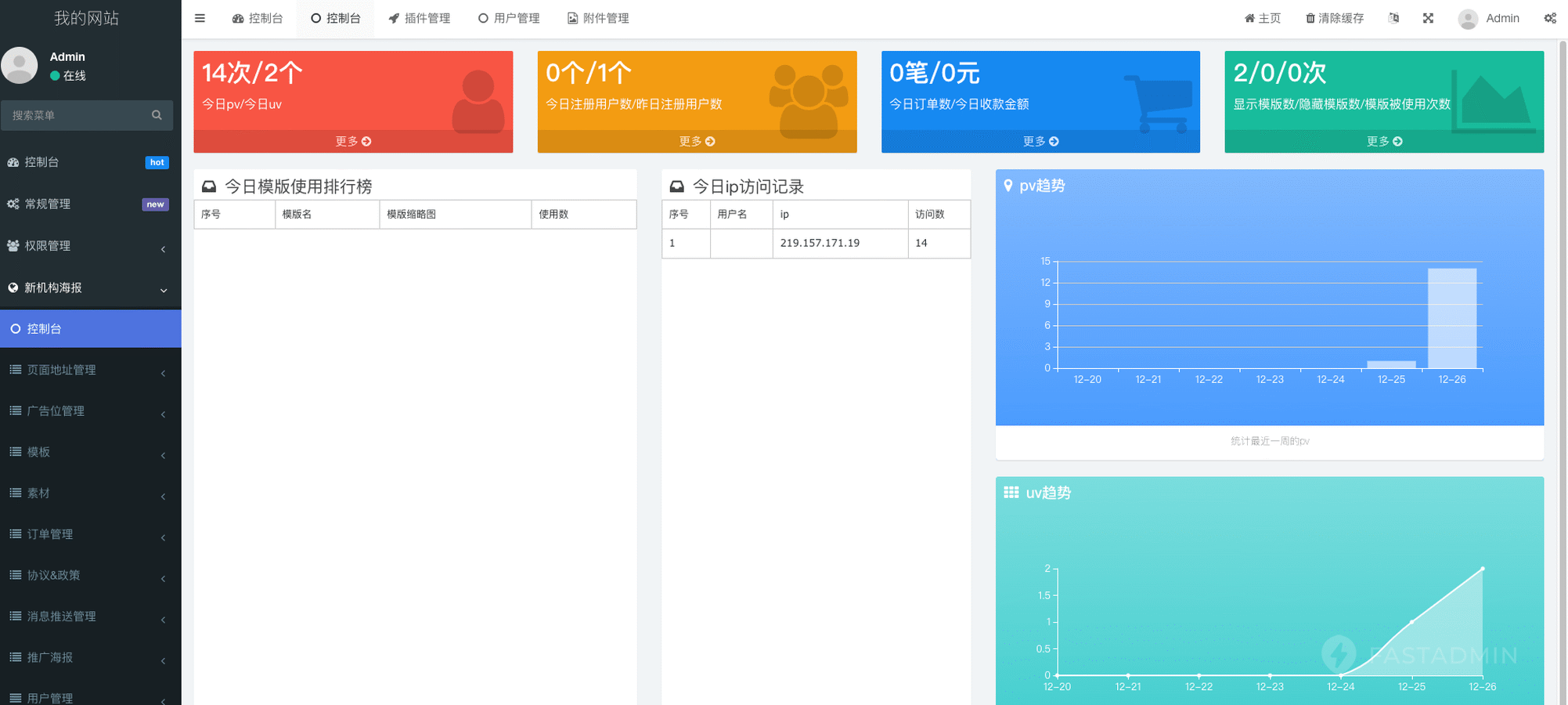Expand the 订单管理 submenu
The height and width of the screenshot is (705, 1568).
90,534
